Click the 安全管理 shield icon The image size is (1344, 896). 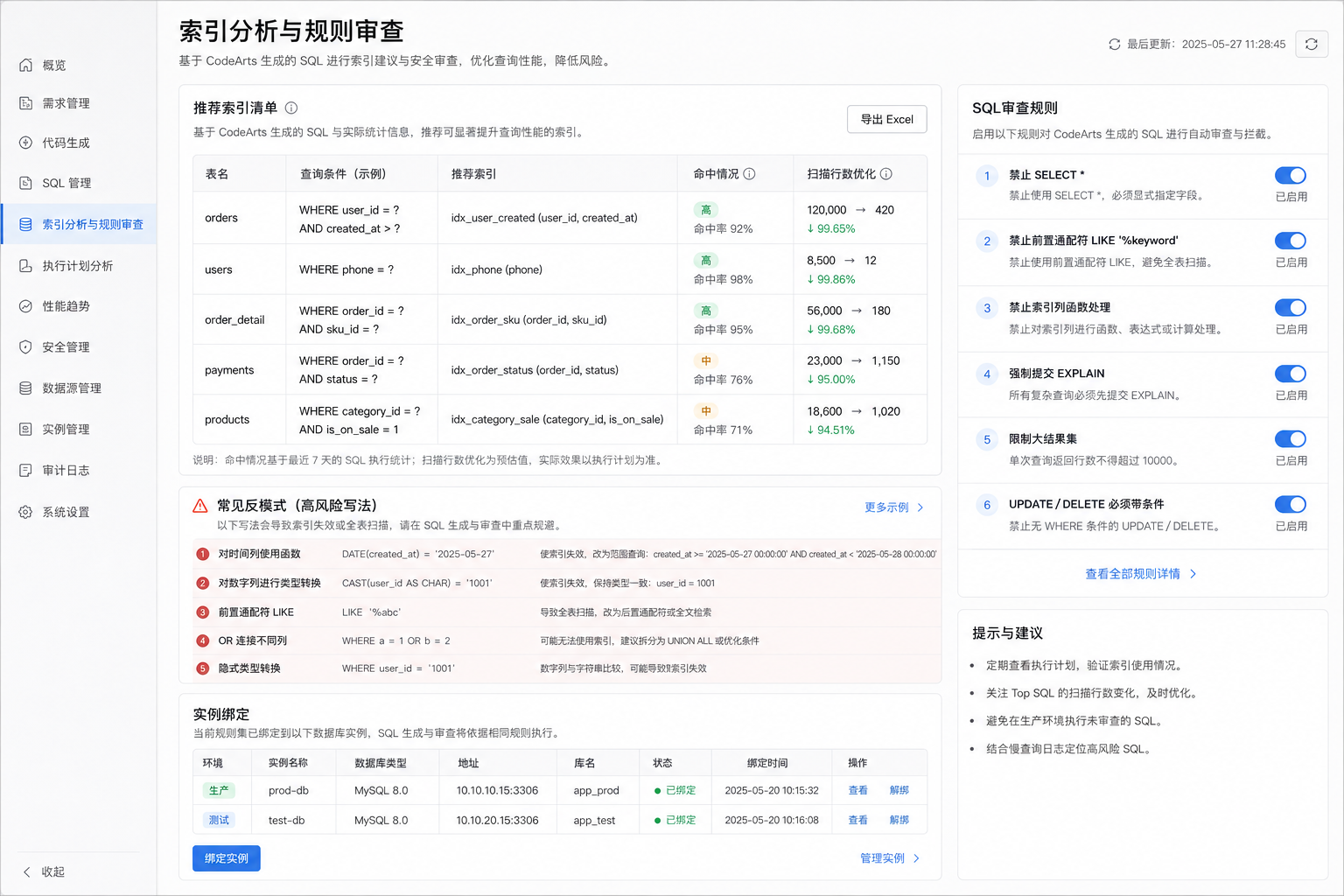point(26,347)
